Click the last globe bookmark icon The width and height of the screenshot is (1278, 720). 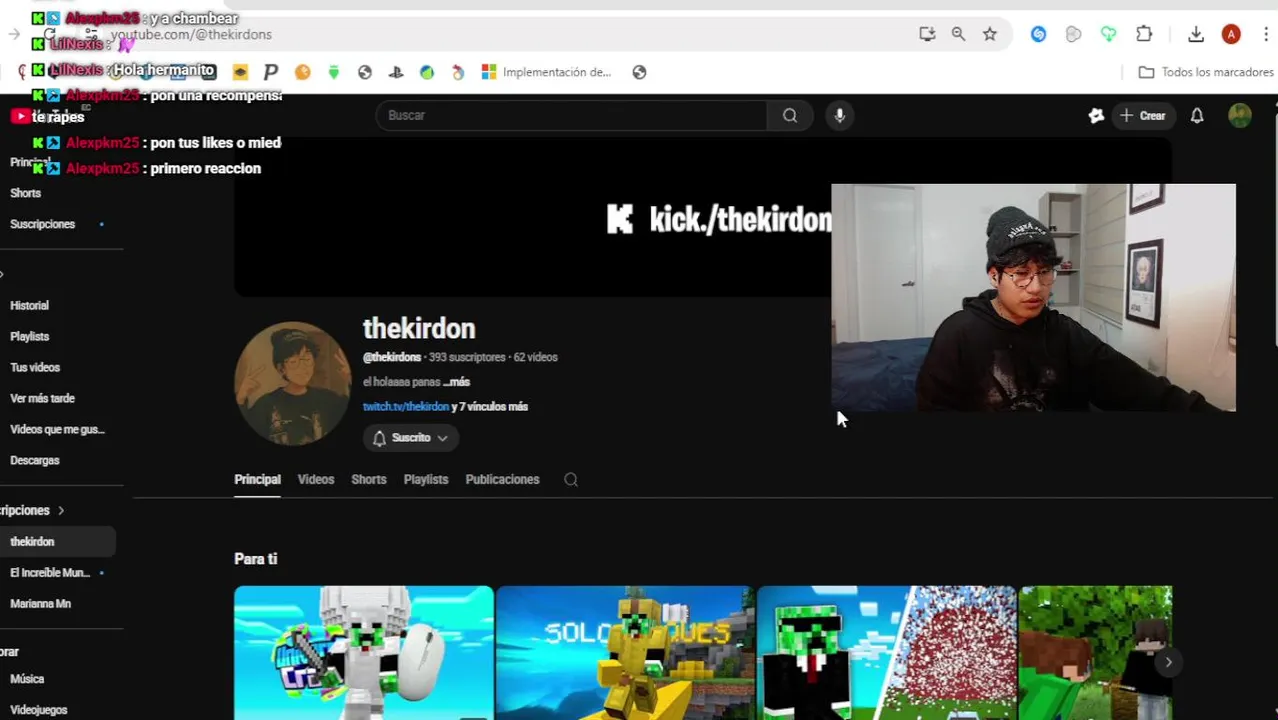[x=640, y=72]
